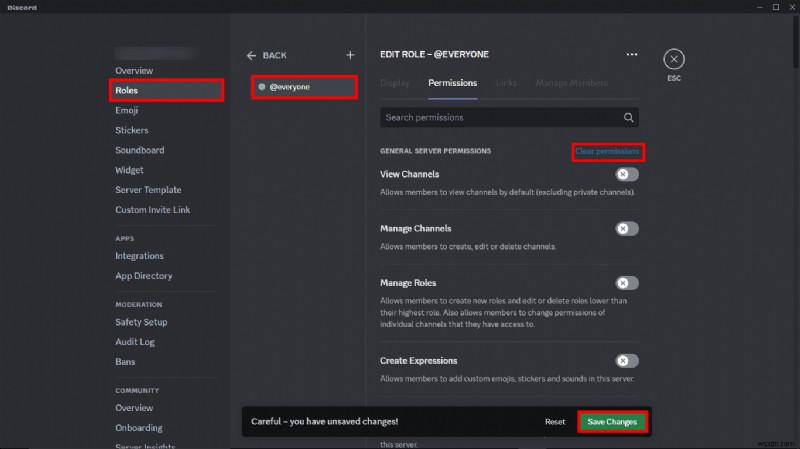
Task: Click the "Create Expressions" permission title
Action: [418, 361]
